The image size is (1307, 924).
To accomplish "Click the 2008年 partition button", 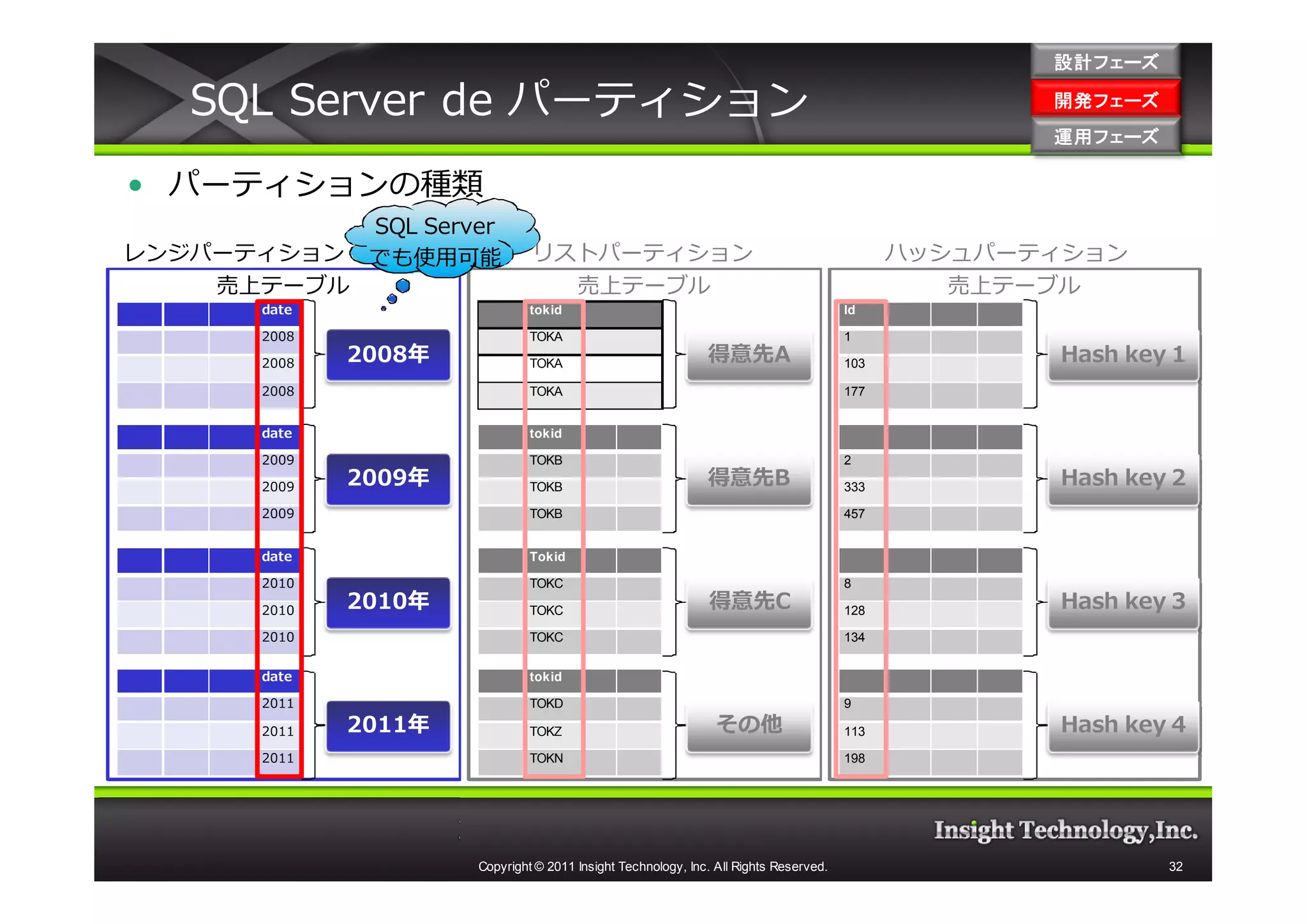I will (x=388, y=354).
